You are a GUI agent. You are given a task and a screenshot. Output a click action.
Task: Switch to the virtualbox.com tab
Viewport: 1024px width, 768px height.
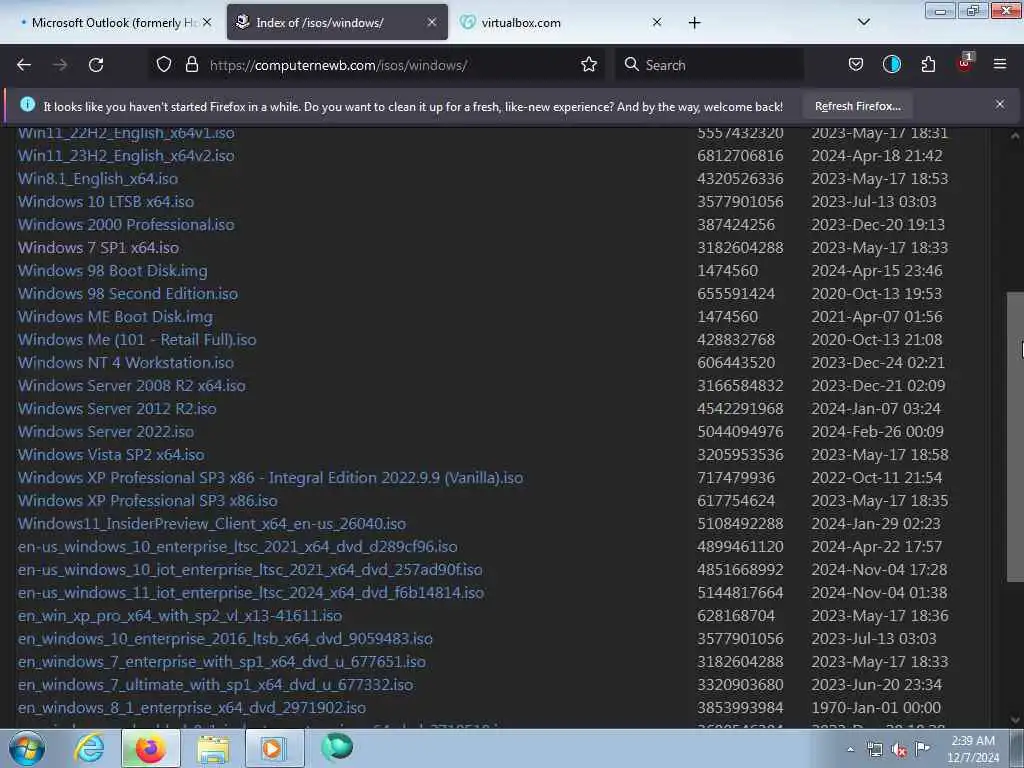pyautogui.click(x=558, y=23)
